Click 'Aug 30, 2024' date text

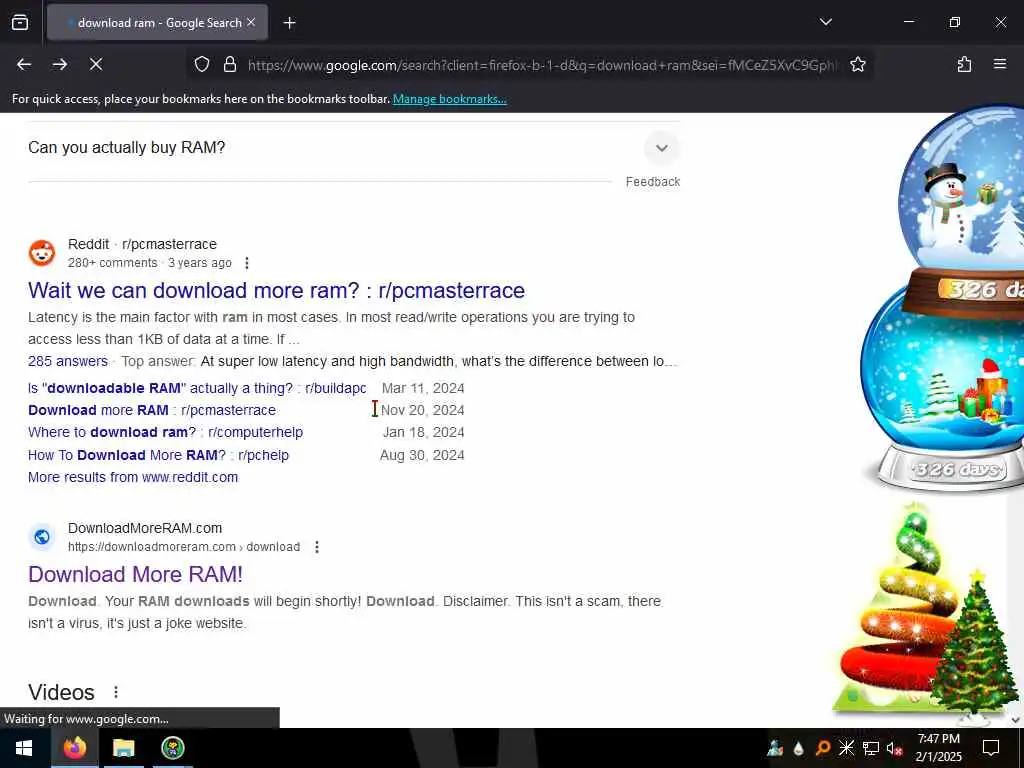(x=422, y=455)
